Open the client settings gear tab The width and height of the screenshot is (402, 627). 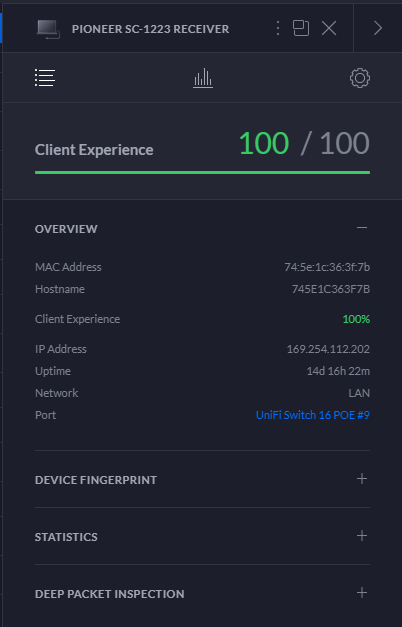[360, 78]
